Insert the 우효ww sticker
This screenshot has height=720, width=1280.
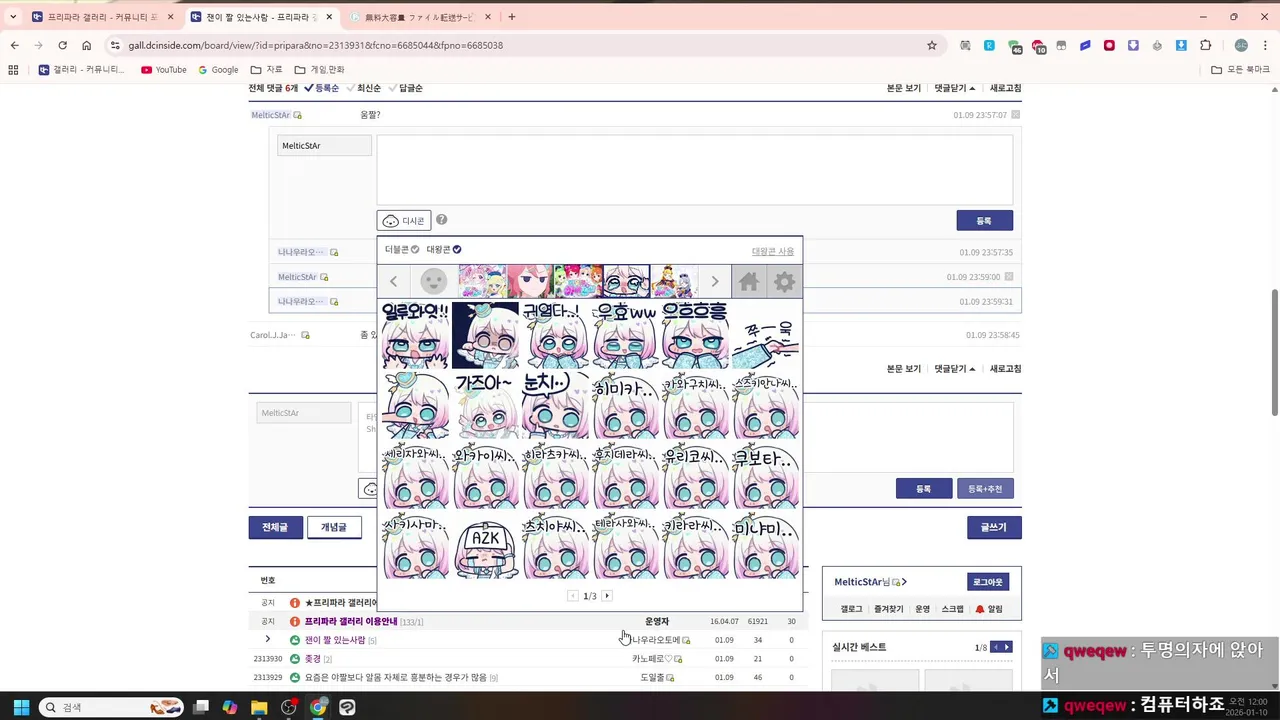(625, 336)
